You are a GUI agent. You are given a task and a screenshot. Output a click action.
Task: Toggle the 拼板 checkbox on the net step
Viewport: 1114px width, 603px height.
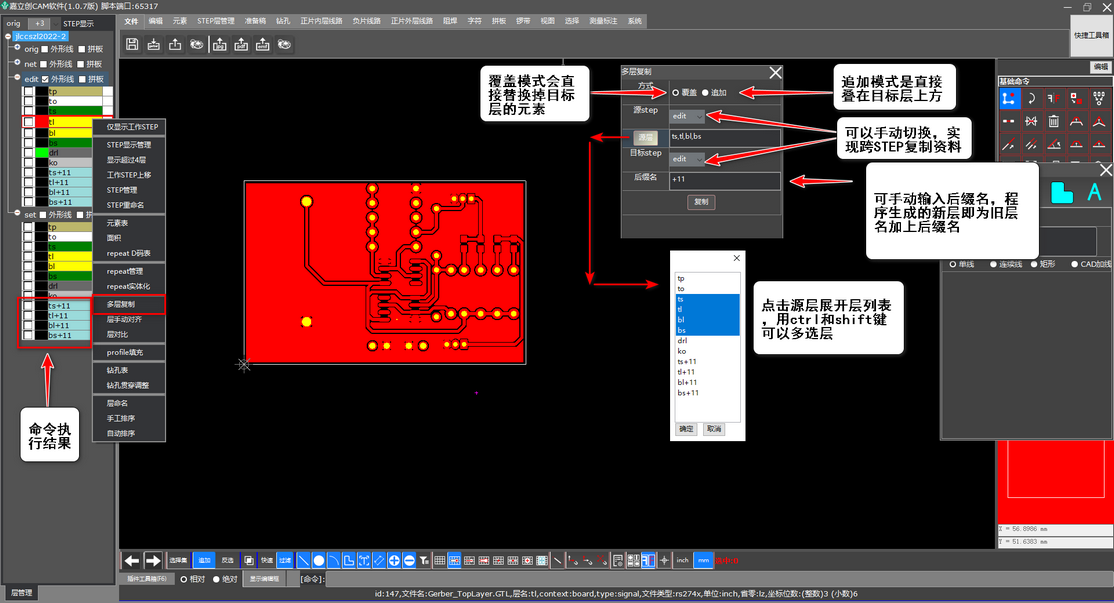(x=81, y=64)
